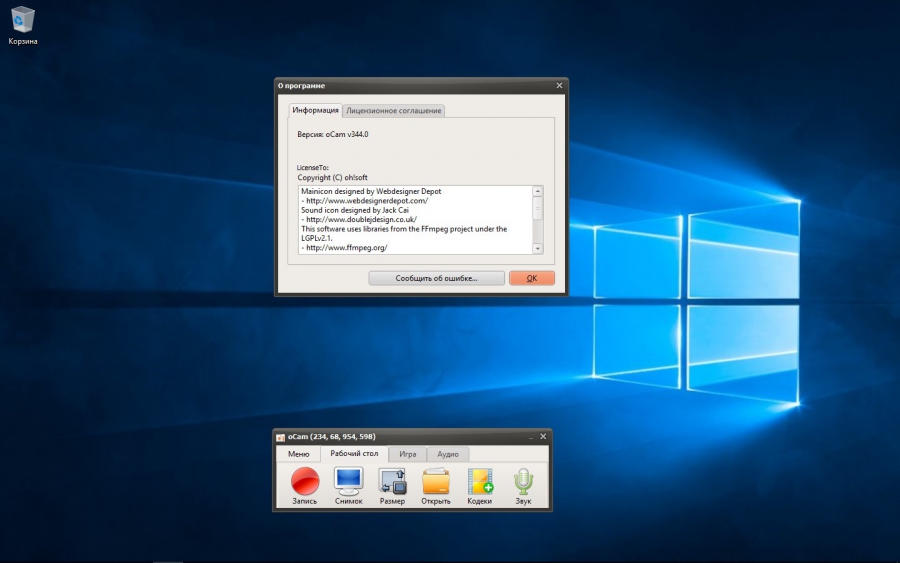900x563 pixels.
Task: Click the red Запись record button
Action: click(x=304, y=481)
